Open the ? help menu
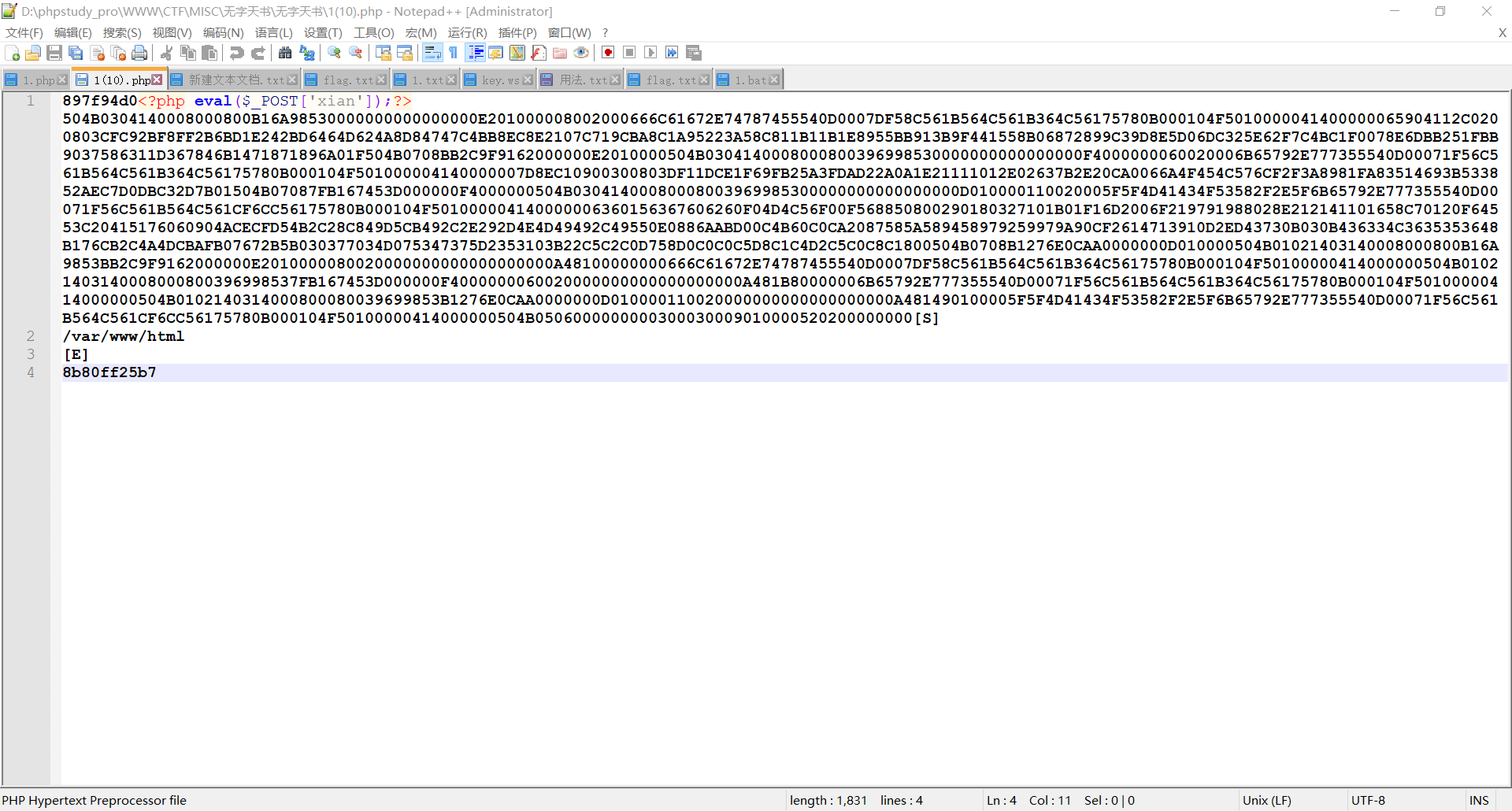The image size is (1512, 811). tap(605, 32)
